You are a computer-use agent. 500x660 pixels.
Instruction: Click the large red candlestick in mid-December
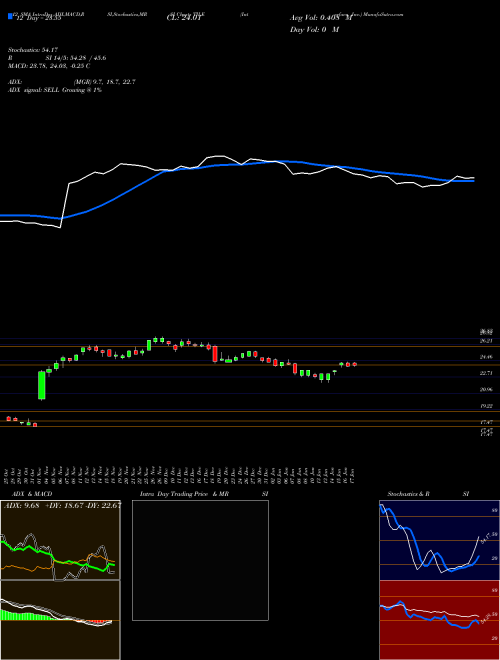(215, 354)
